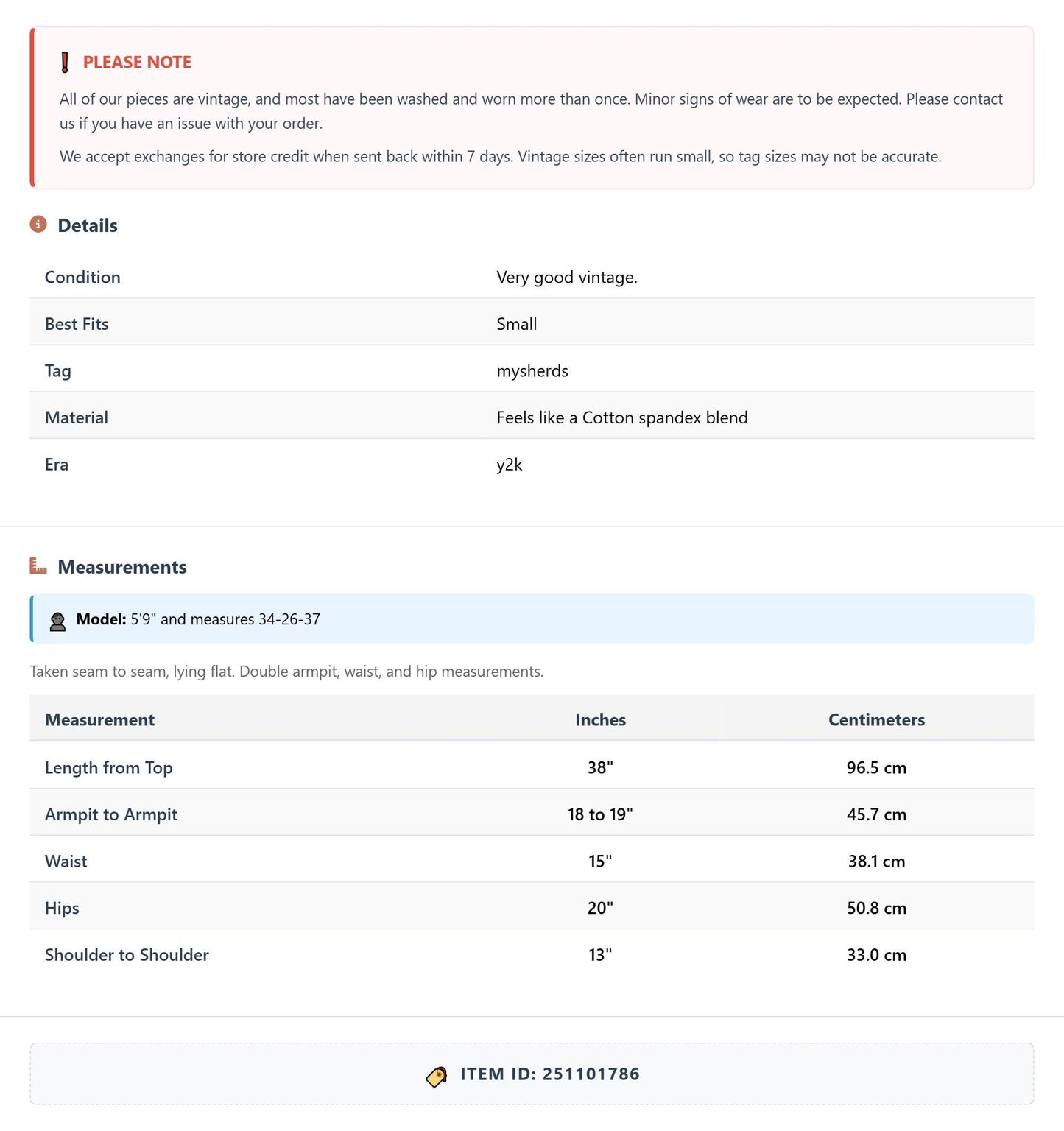Select the 96.5 cm length value
Screen dimensions: 1064x1131
(x=876, y=767)
